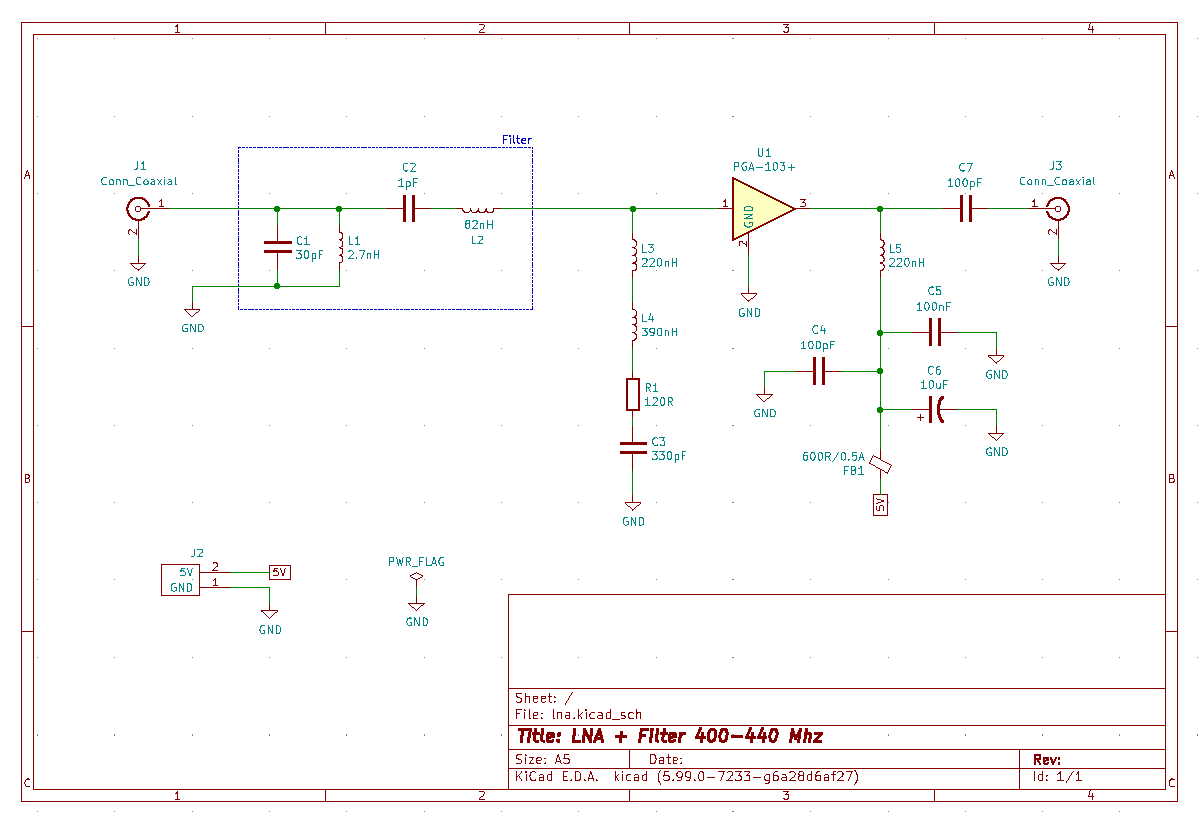Select the 2.7nH value text
This screenshot has height=826, width=1200.
364,254
